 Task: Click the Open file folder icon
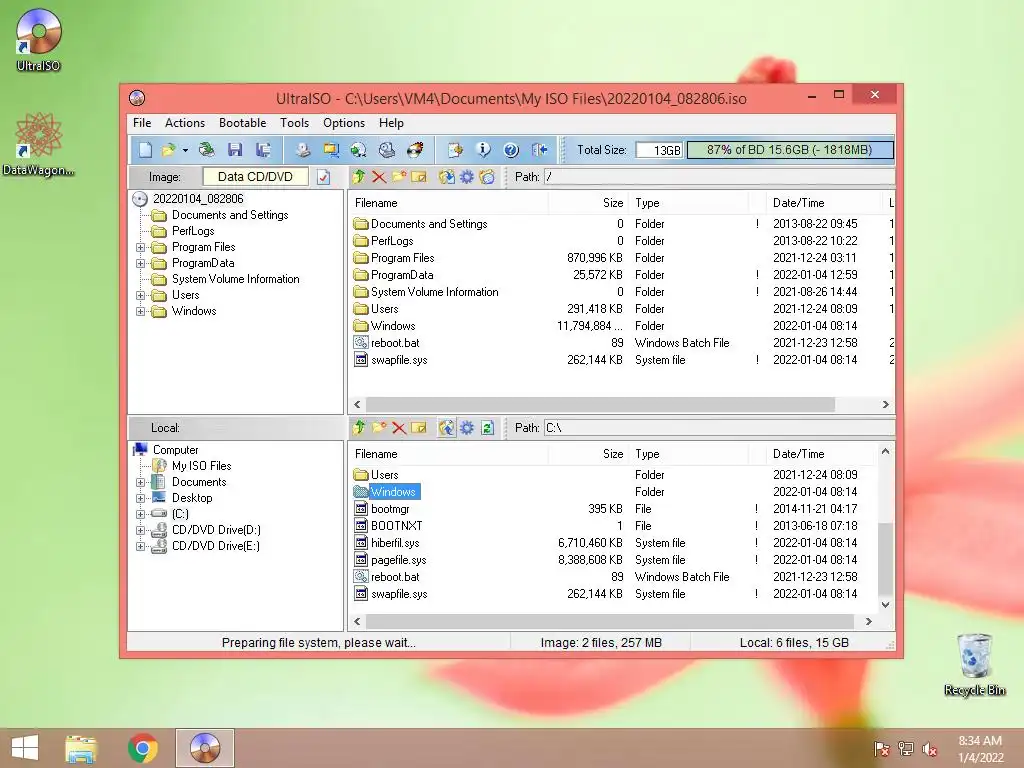point(168,150)
